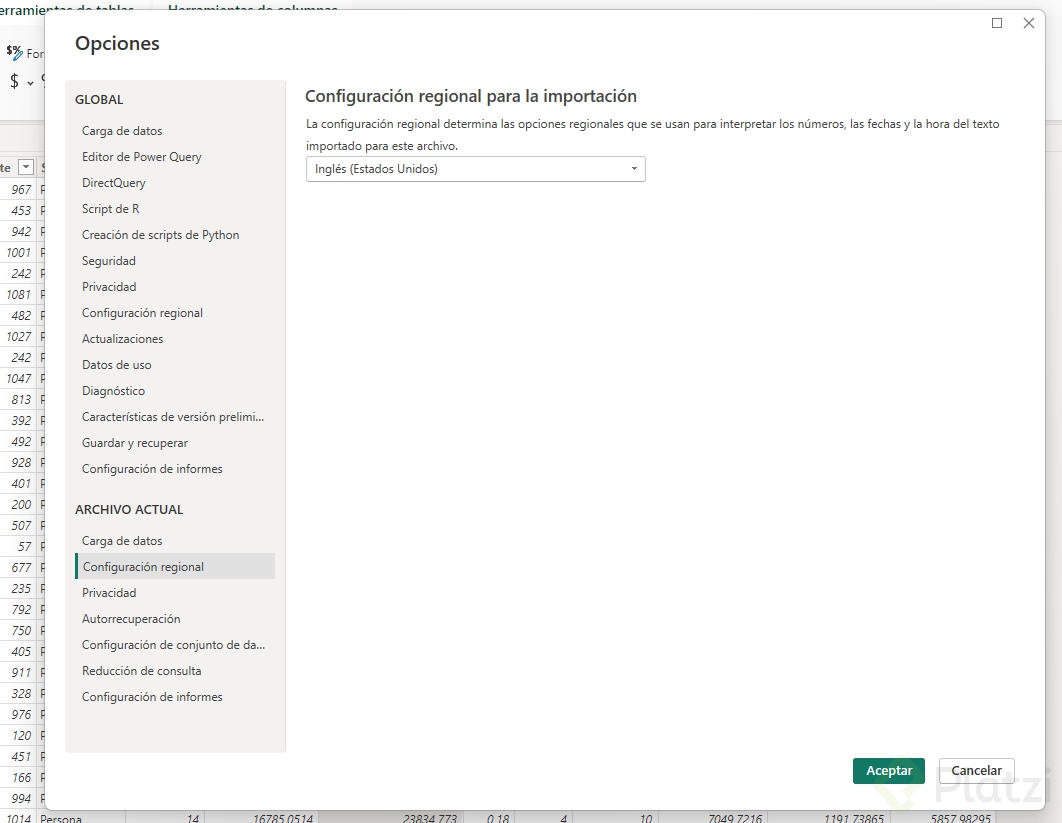Open Guardar y recuperar settings
This screenshot has height=823, width=1062.
[x=135, y=443]
